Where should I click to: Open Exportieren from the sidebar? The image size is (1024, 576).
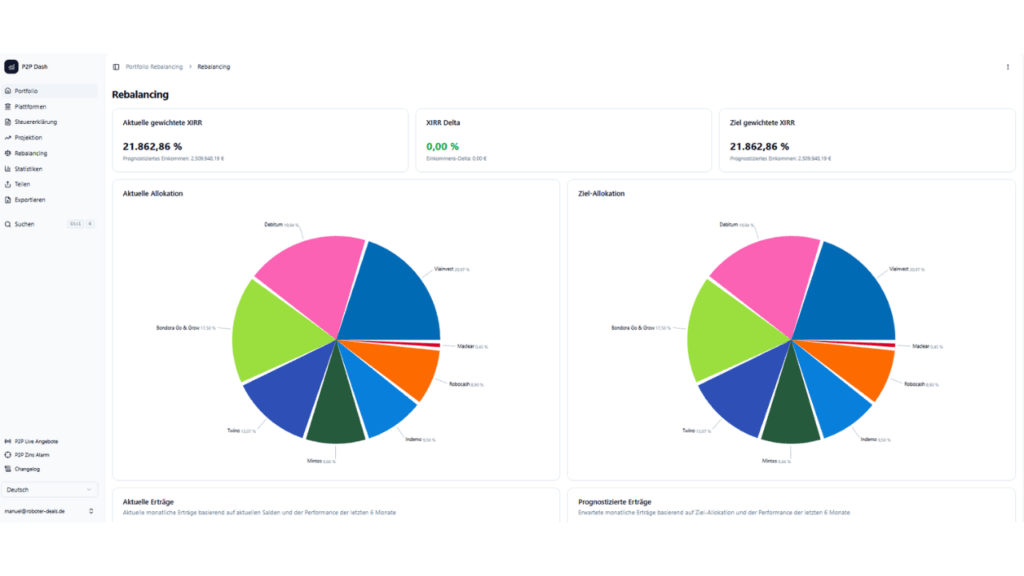(30, 200)
